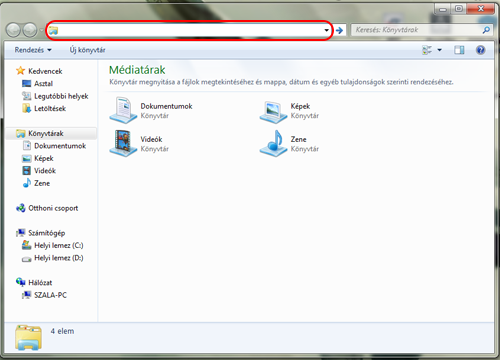500x360 pixels.
Task: Select Számítógép in the navigation pane
Action: tap(47, 233)
